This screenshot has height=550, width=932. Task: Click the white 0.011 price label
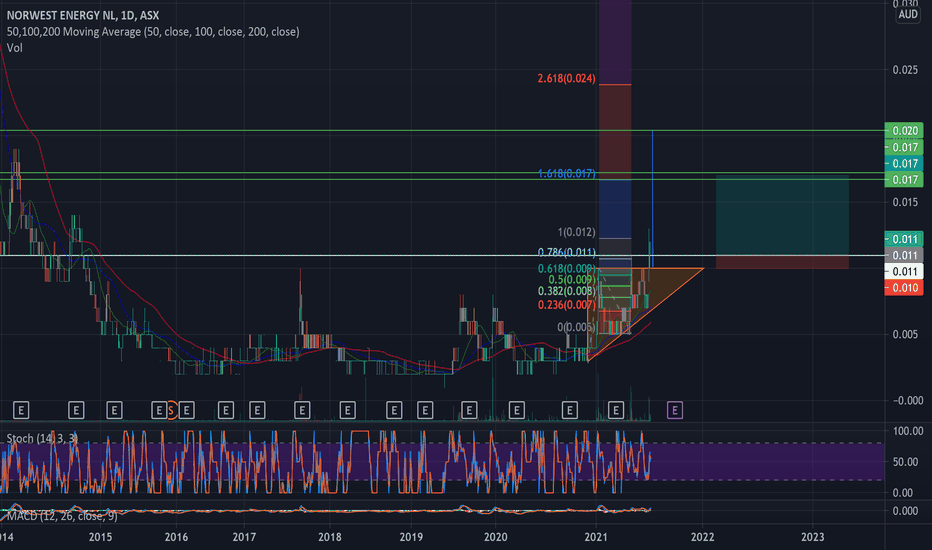click(904, 272)
